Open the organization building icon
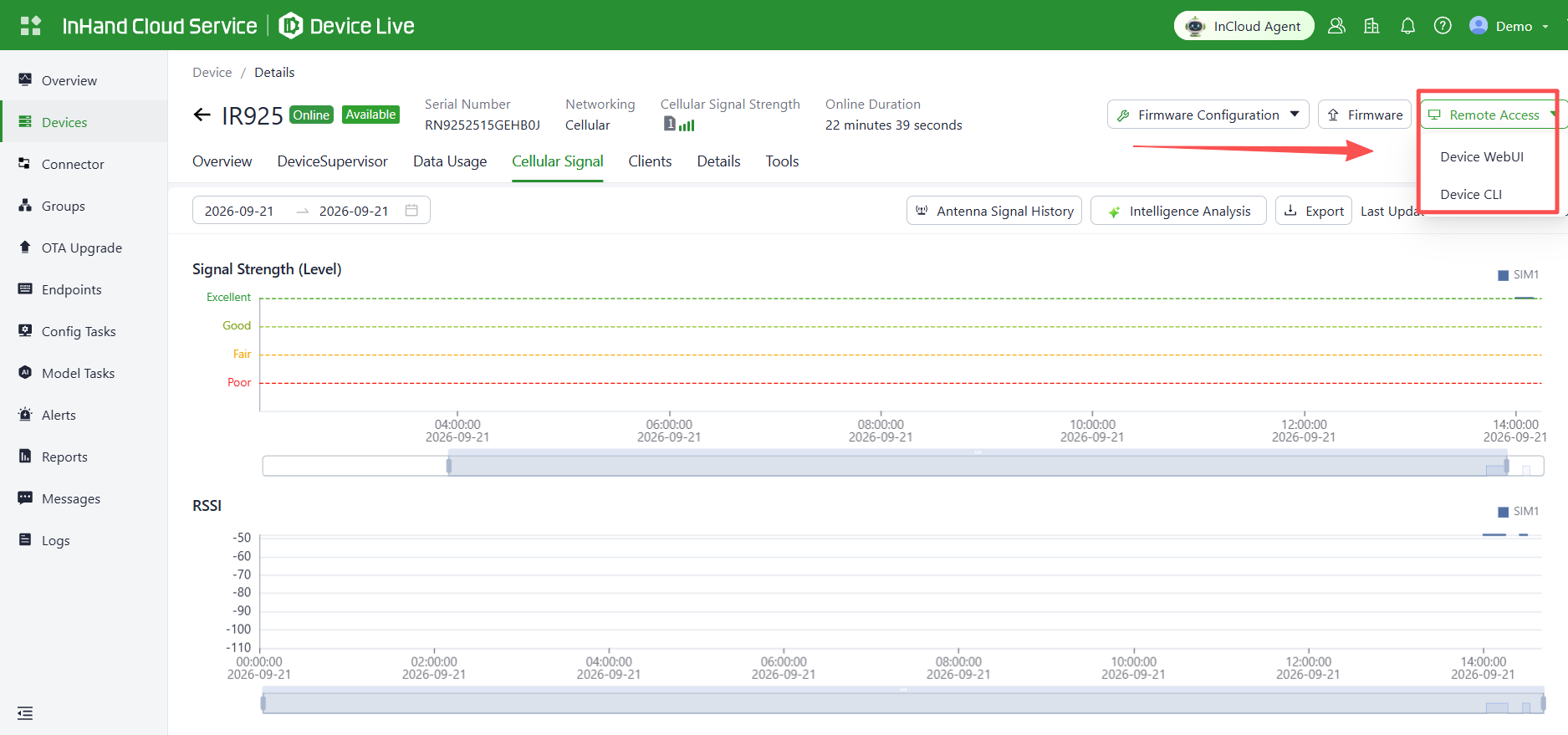 click(1371, 26)
